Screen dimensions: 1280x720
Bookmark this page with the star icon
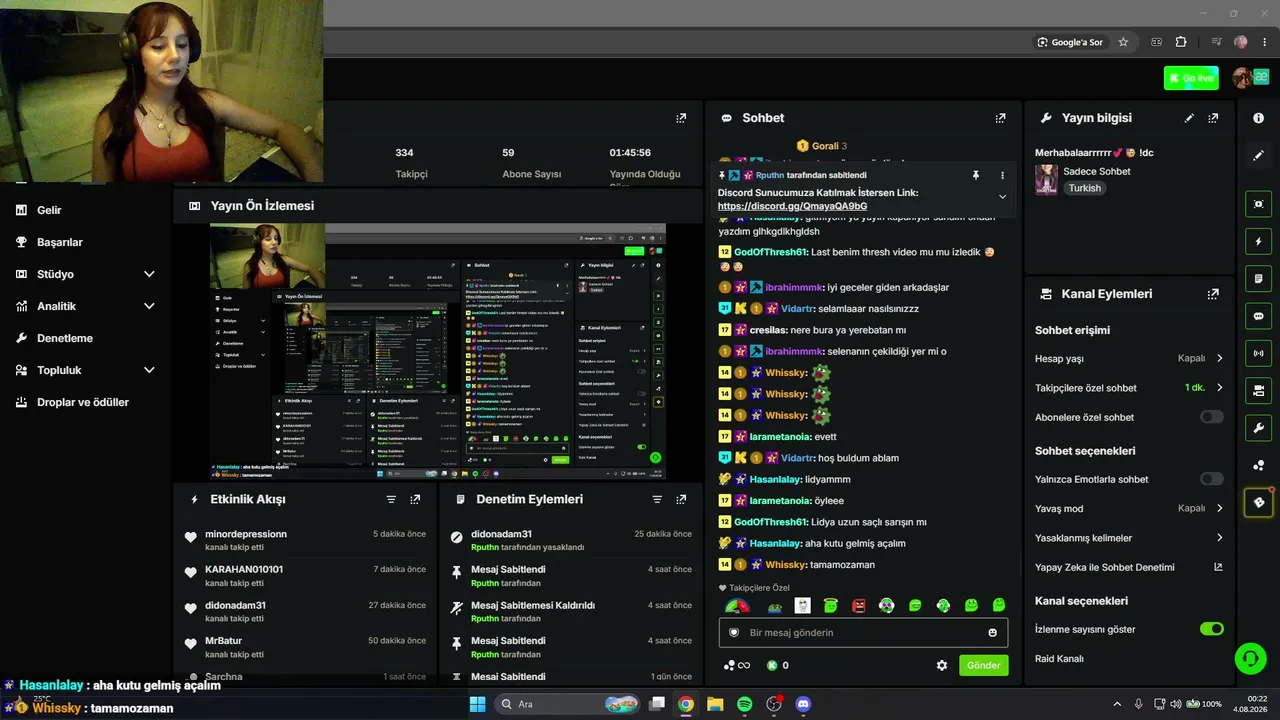coord(1123,42)
